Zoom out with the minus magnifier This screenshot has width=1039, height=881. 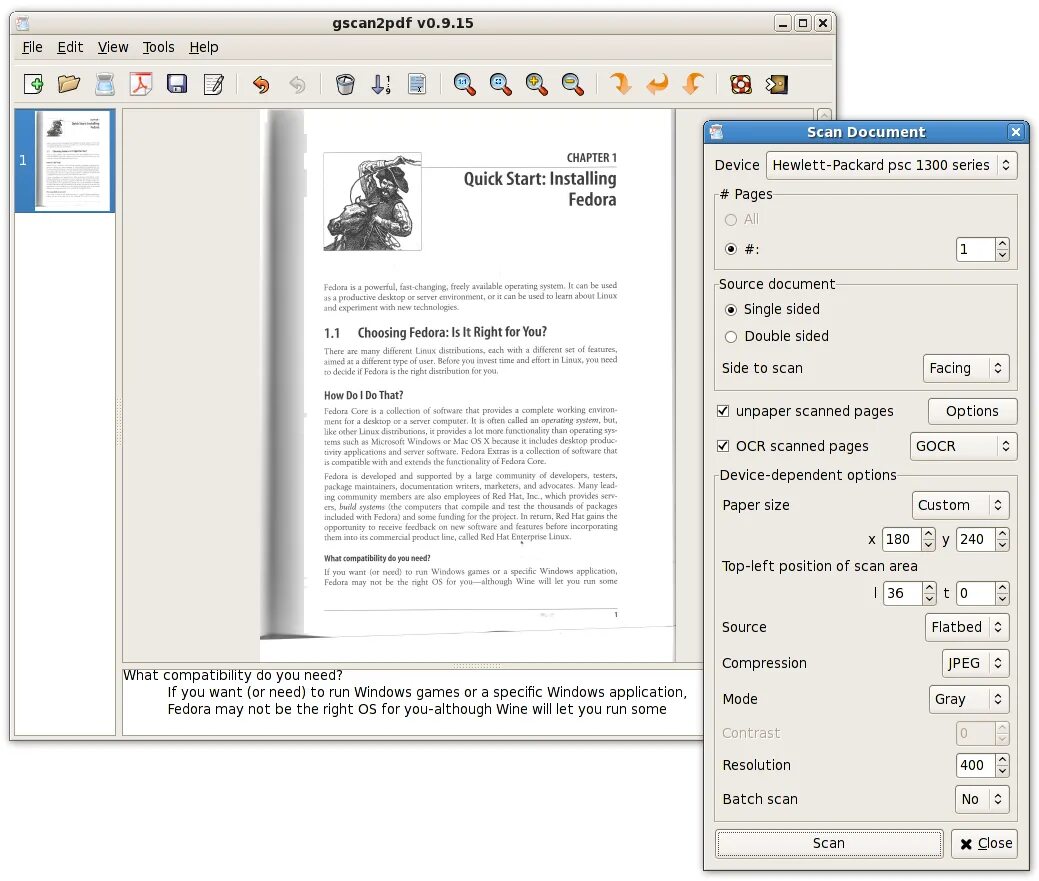click(x=572, y=84)
